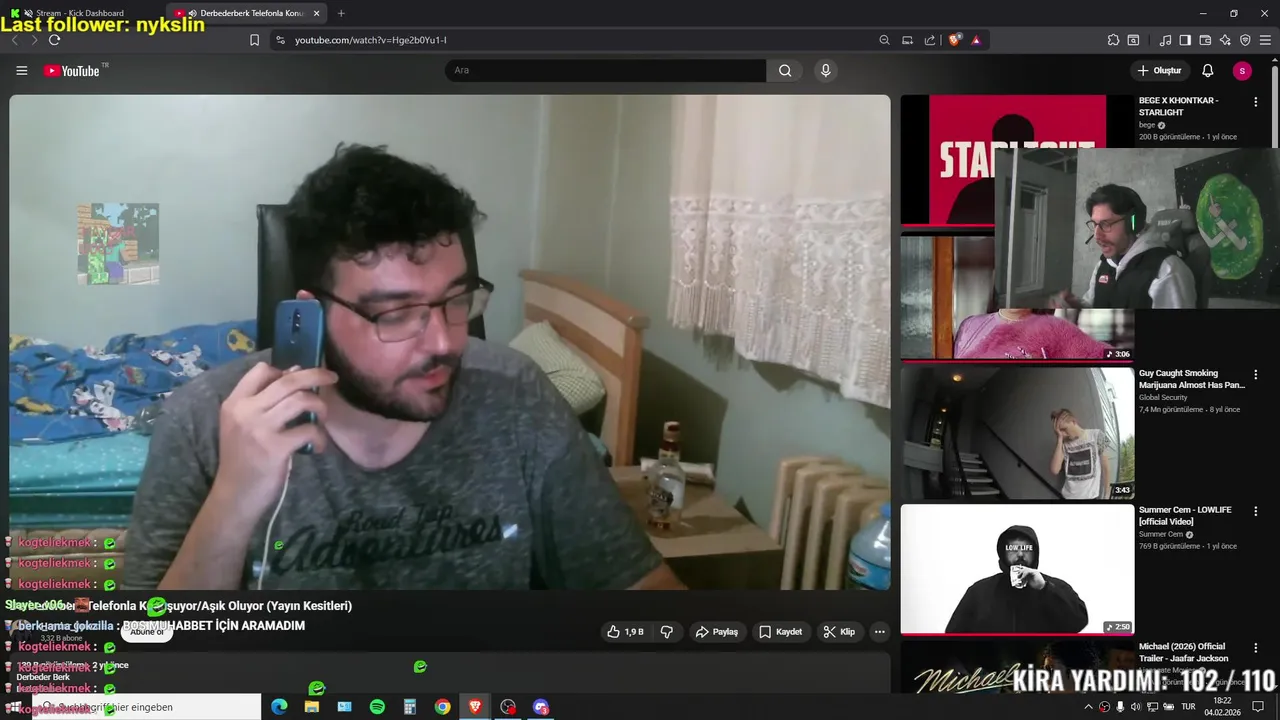
Task: Open Summer Cem - LOWLIFE video title
Action: [1185, 516]
